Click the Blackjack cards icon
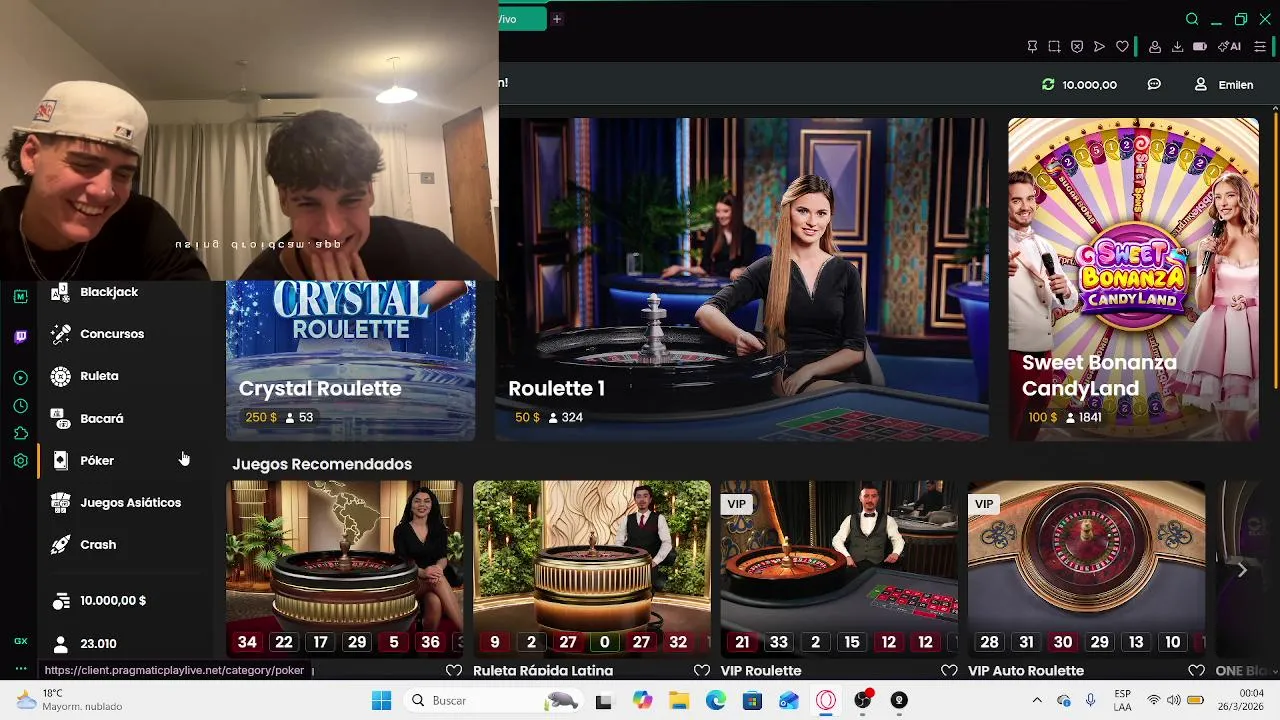1280x720 pixels. tap(60, 292)
